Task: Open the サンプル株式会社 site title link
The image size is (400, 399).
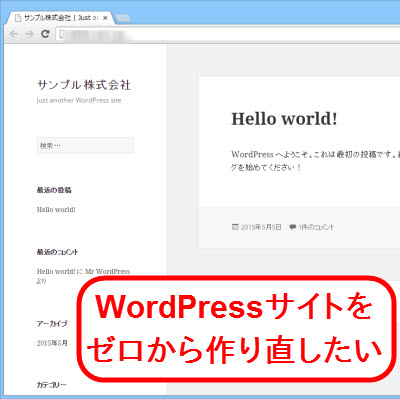Action: (x=84, y=85)
